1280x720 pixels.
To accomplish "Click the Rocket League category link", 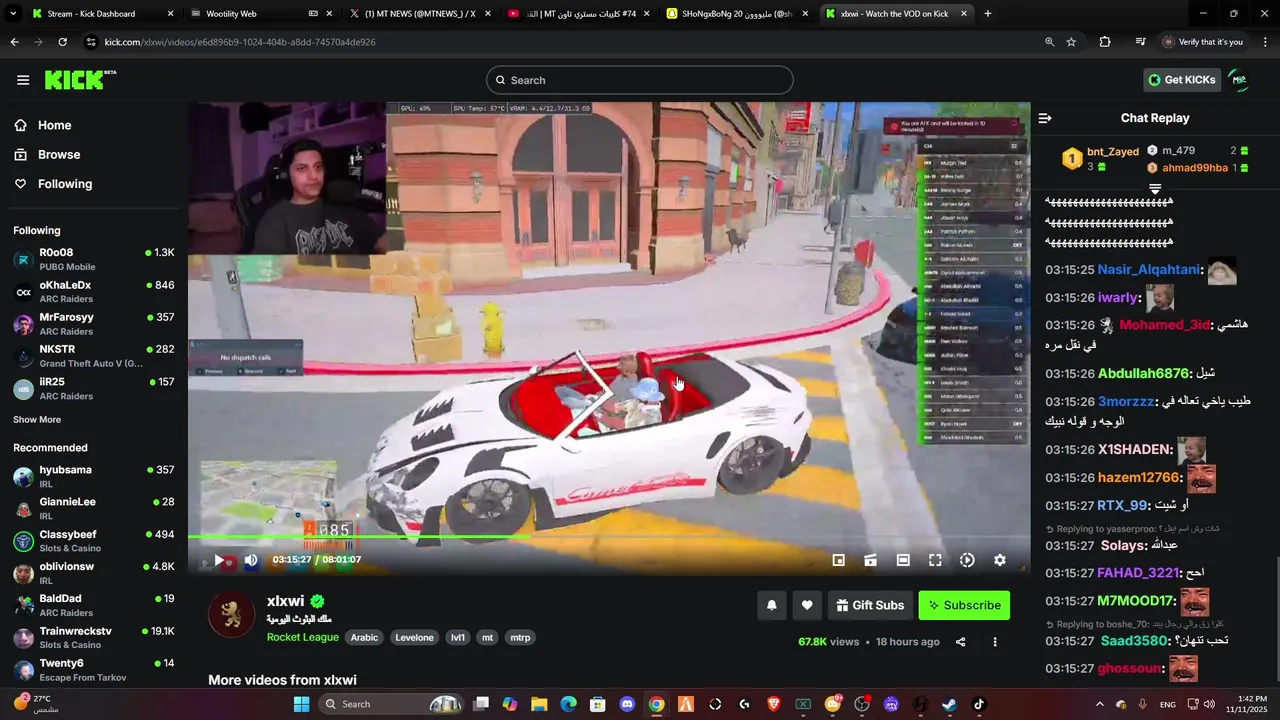I will [302, 637].
